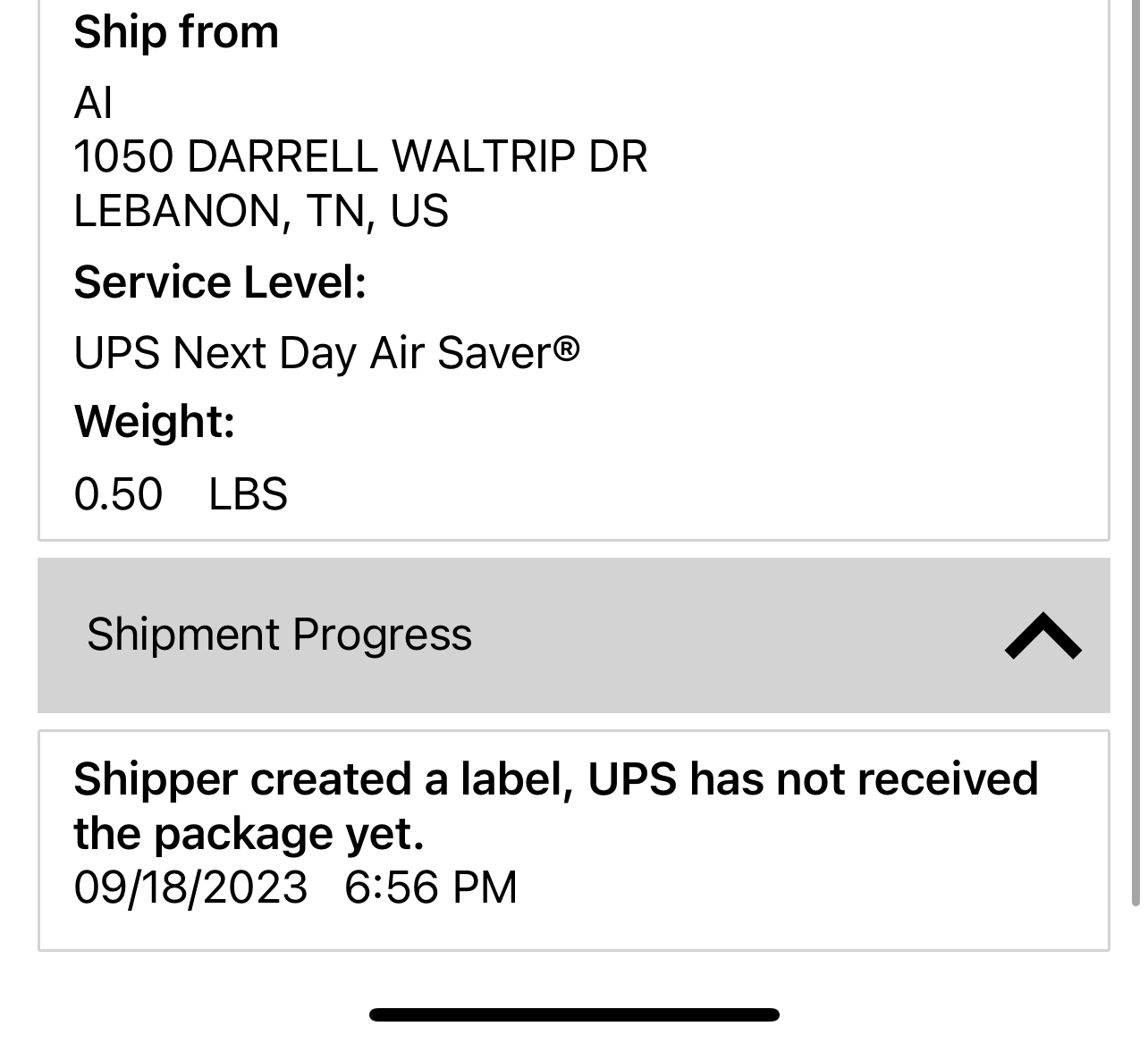
Task: Collapse the Shipment Progress chevron arrow
Action: click(x=1042, y=635)
